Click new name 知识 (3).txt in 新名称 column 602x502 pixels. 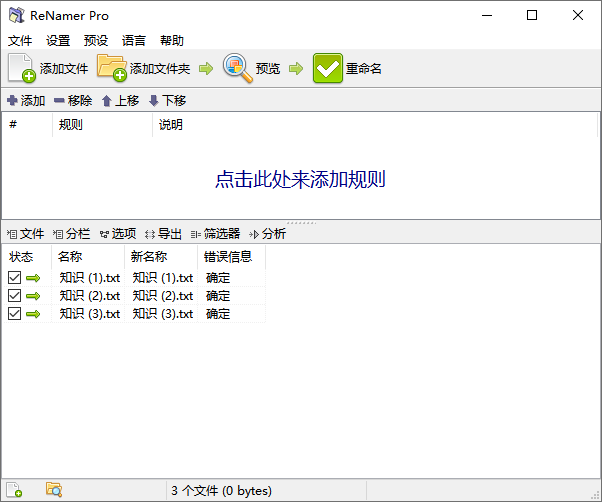pyautogui.click(x=163, y=314)
